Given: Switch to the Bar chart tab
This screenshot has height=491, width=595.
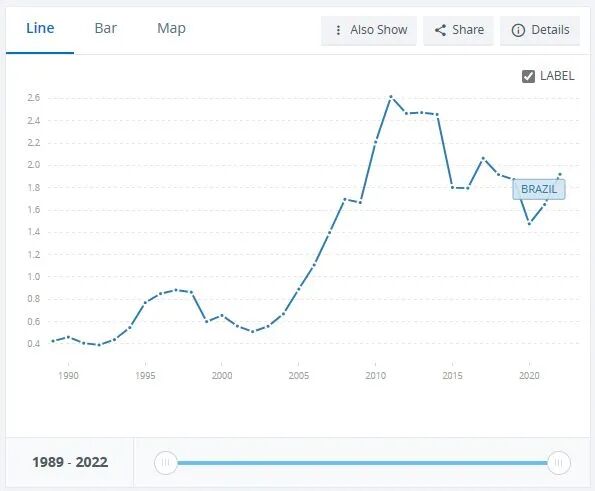Looking at the screenshot, I should 105,29.
